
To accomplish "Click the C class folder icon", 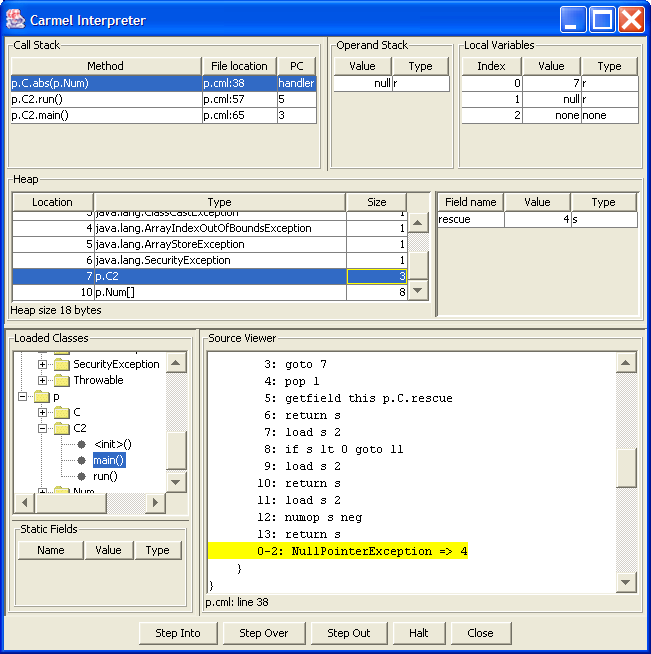I will click(61, 412).
